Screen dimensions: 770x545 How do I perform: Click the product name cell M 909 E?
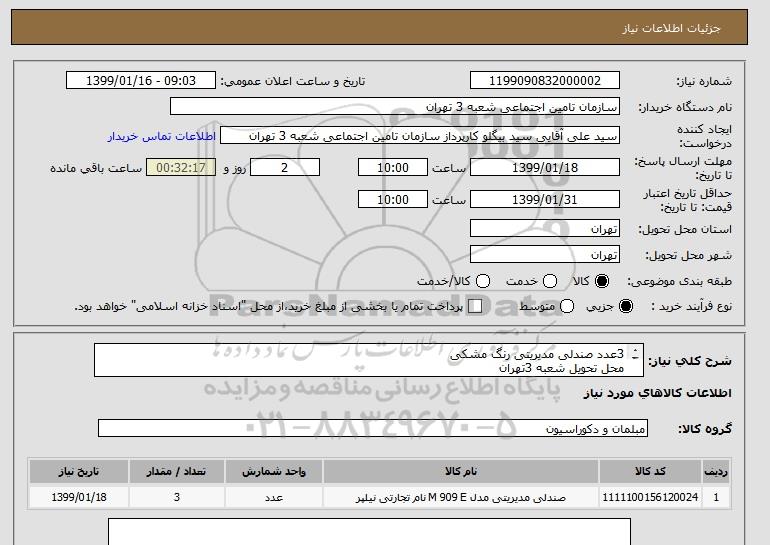[x=461, y=497]
